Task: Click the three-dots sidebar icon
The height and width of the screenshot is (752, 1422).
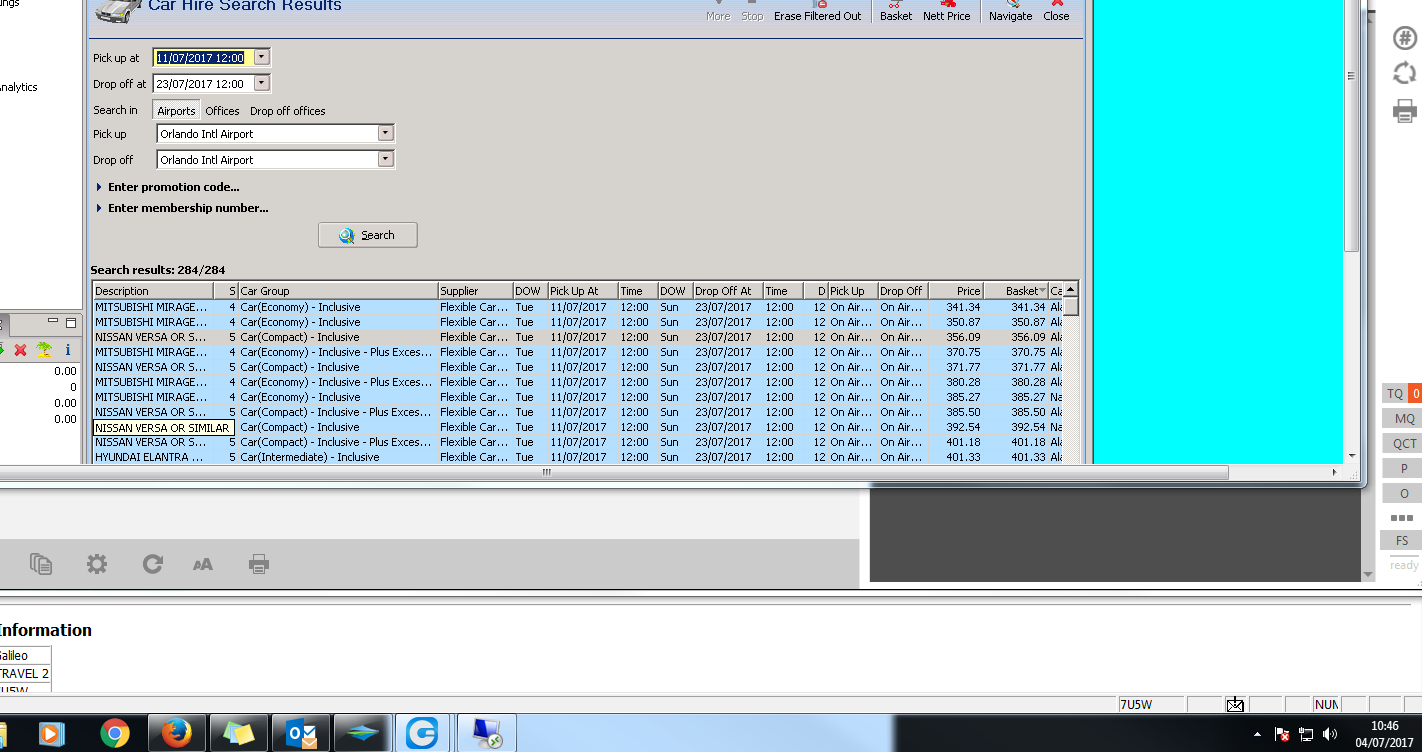Action: point(1402,518)
